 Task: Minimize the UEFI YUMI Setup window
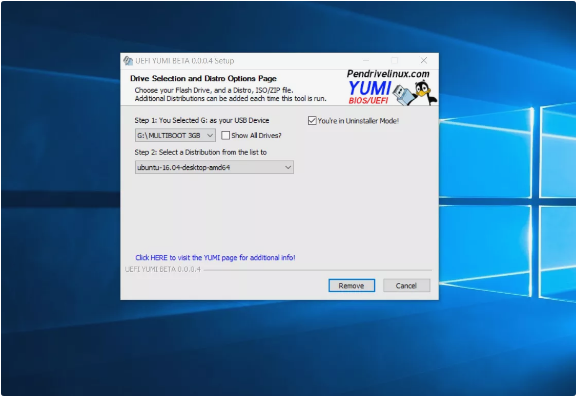click(366, 60)
